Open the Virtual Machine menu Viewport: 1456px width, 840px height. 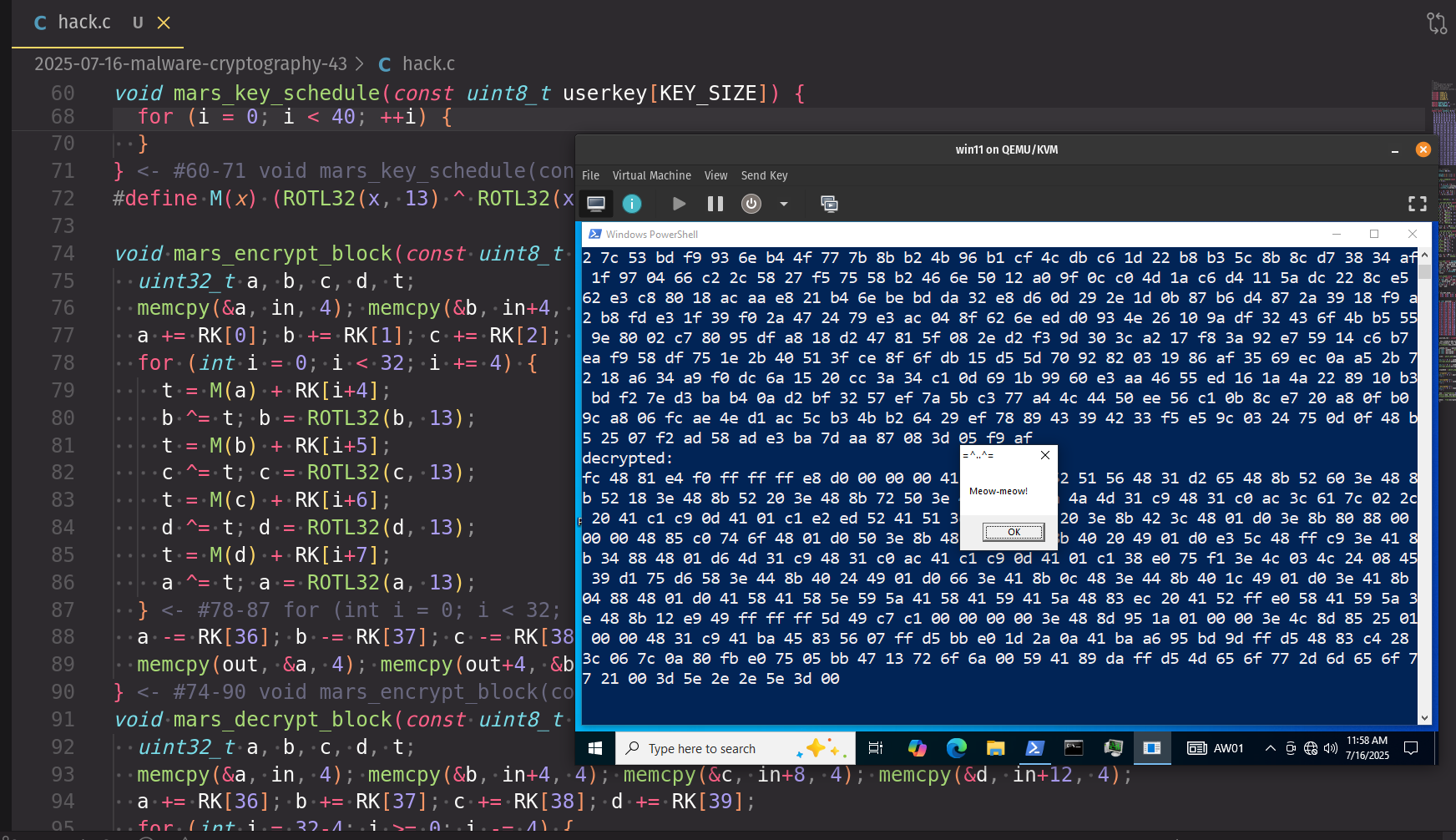651,175
